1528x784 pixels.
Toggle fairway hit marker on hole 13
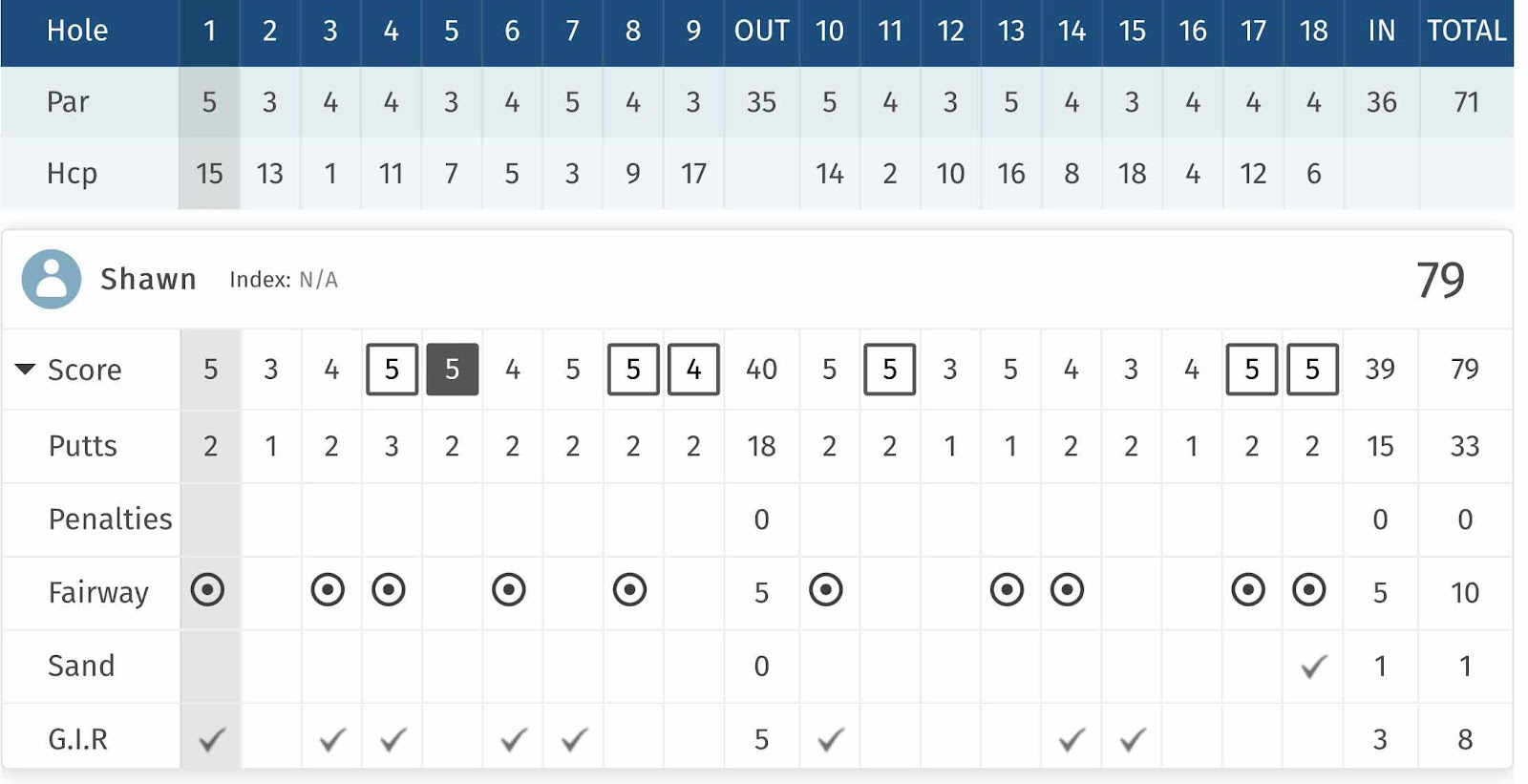click(1007, 590)
